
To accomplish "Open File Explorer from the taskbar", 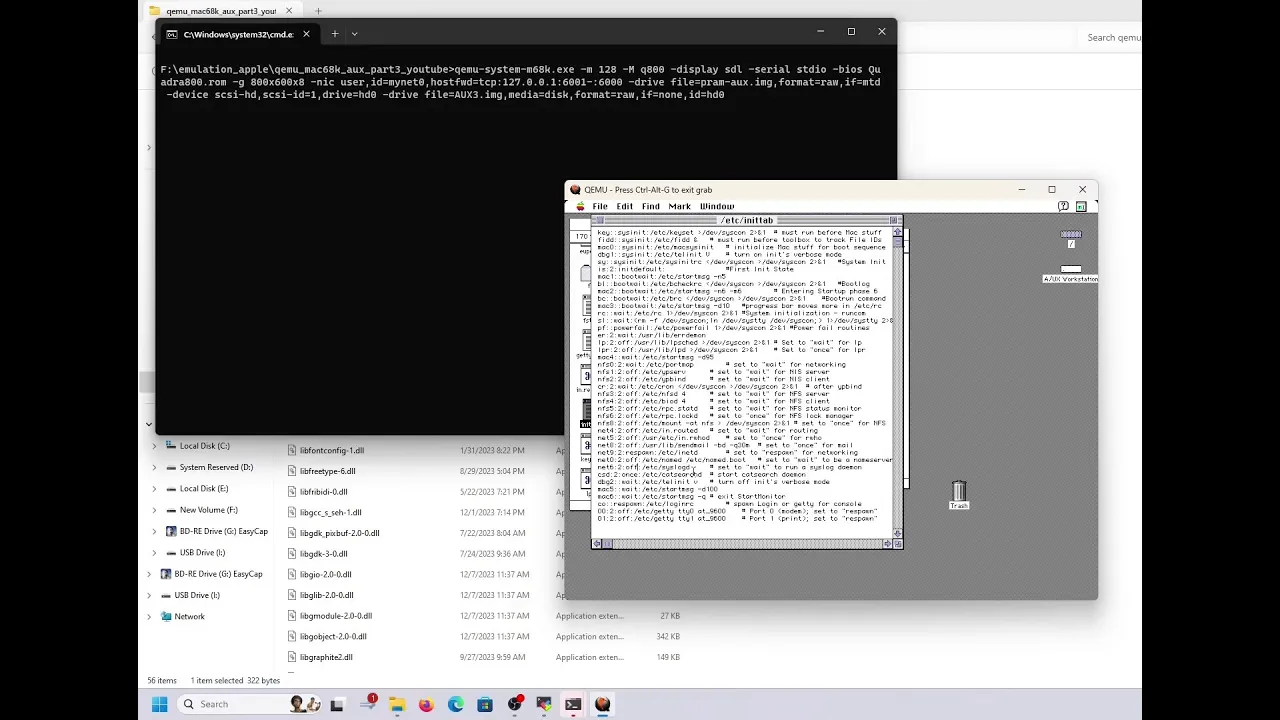I will (397, 704).
